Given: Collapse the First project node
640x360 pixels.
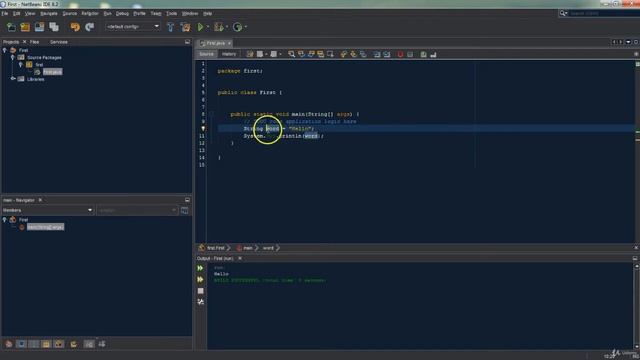Looking at the screenshot, I should pos(5,50).
